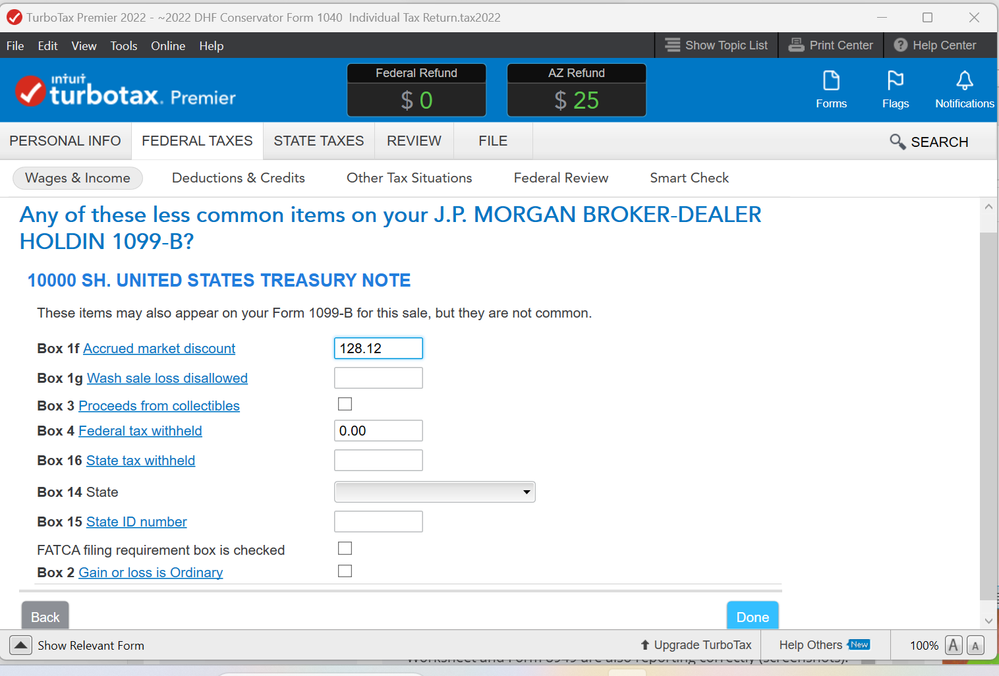This screenshot has width=999, height=676.
Task: Click the Box 16 state tax withheld field
Action: point(378,460)
